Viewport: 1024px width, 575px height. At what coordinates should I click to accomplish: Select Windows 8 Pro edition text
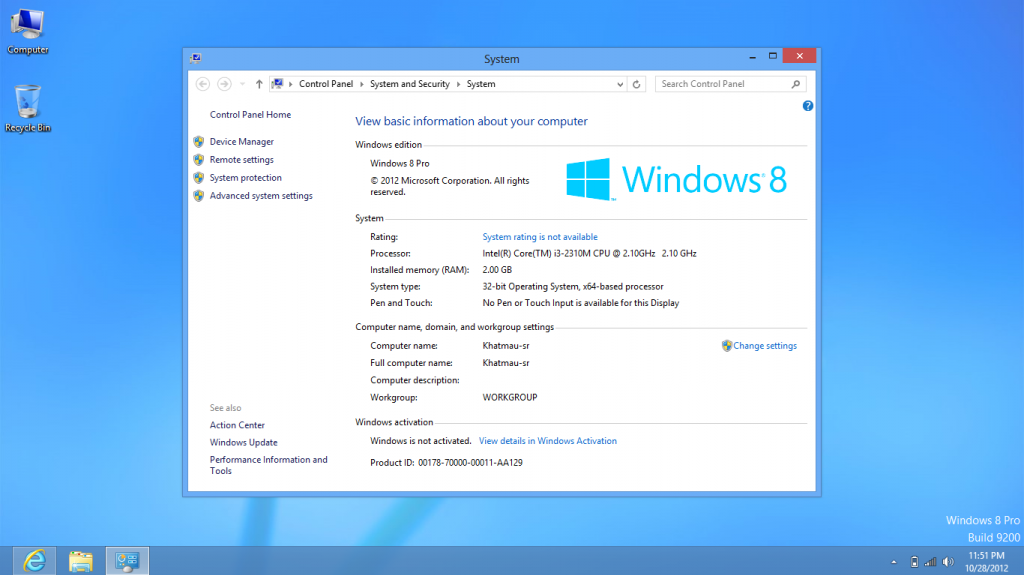(x=400, y=163)
